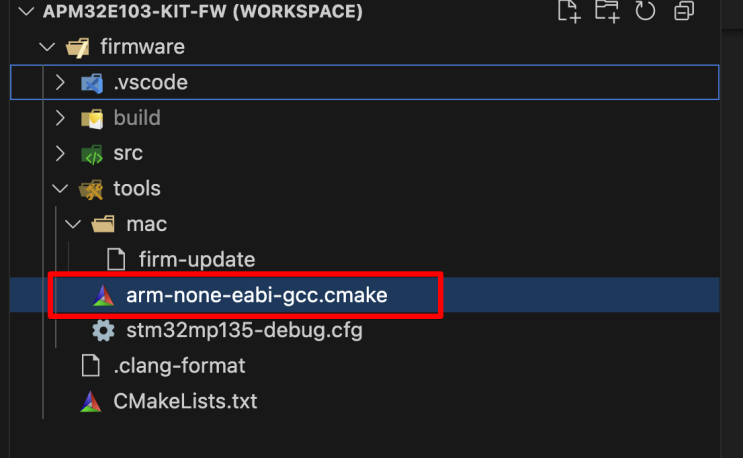Collapse the tools folder chevron
Viewport: 743px width, 458px height.
tap(61, 189)
